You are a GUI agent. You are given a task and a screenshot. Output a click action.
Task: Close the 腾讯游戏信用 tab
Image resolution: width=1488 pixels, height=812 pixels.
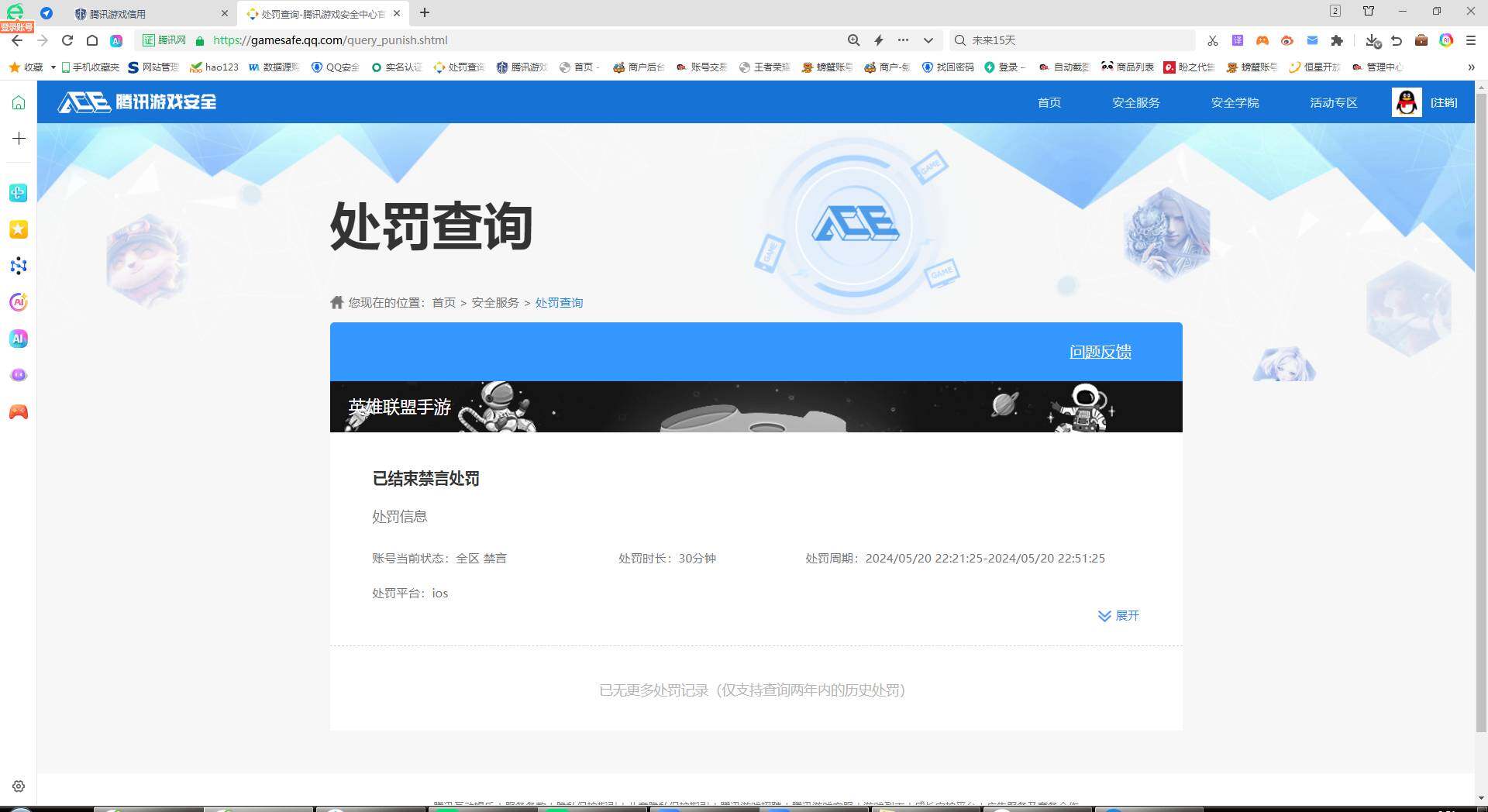[x=225, y=13]
